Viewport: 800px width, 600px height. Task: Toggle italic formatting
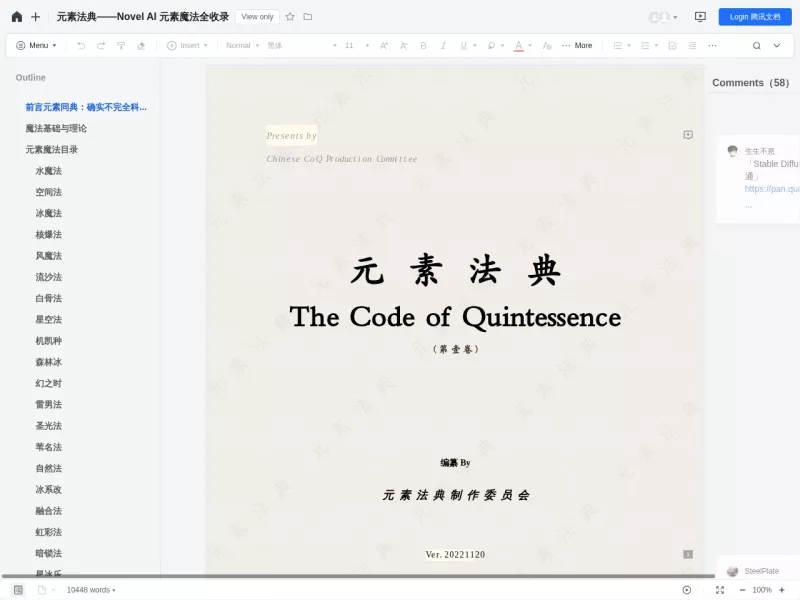[443, 45]
